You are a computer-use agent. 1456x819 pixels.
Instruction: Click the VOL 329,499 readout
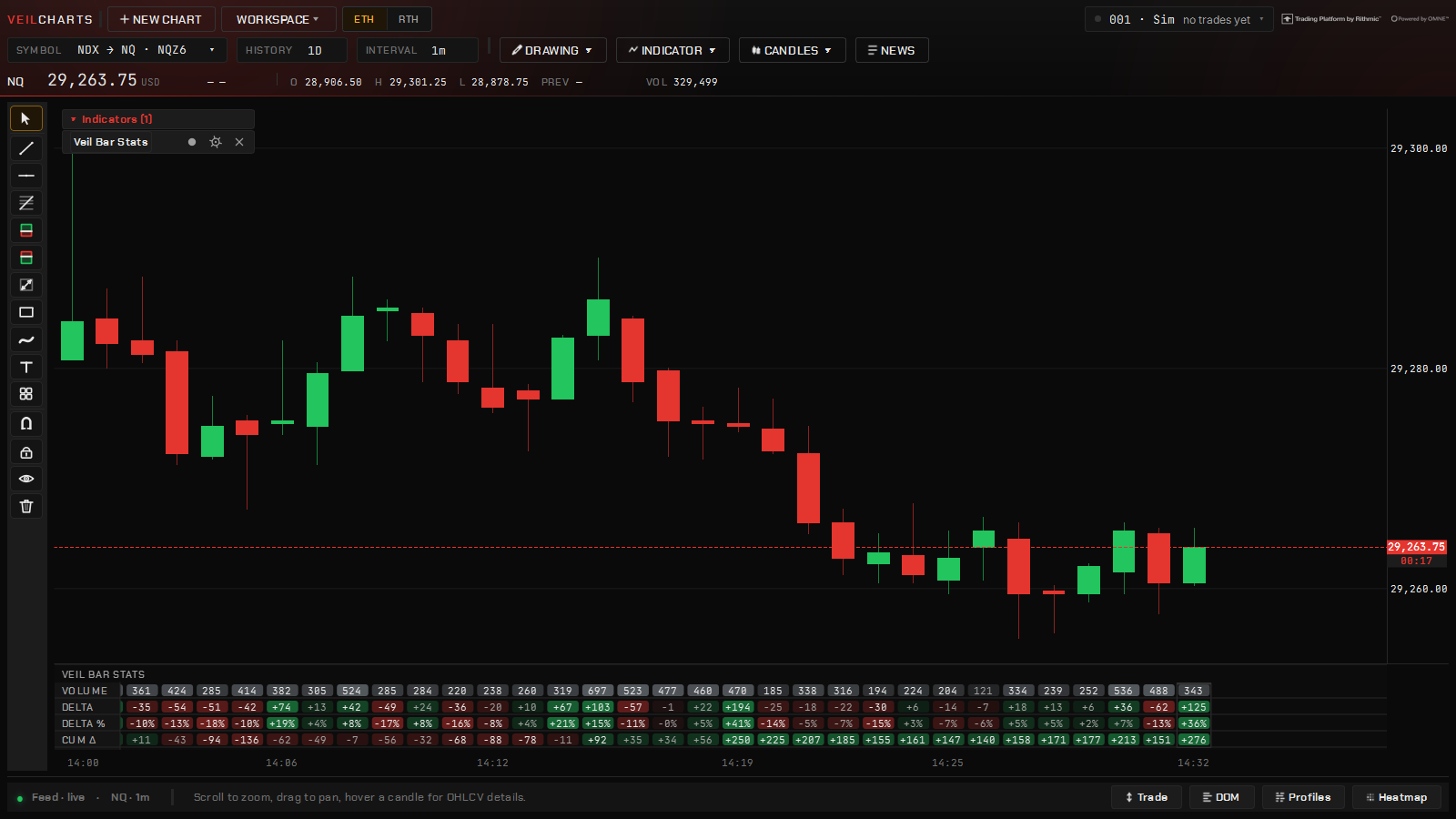[682, 82]
